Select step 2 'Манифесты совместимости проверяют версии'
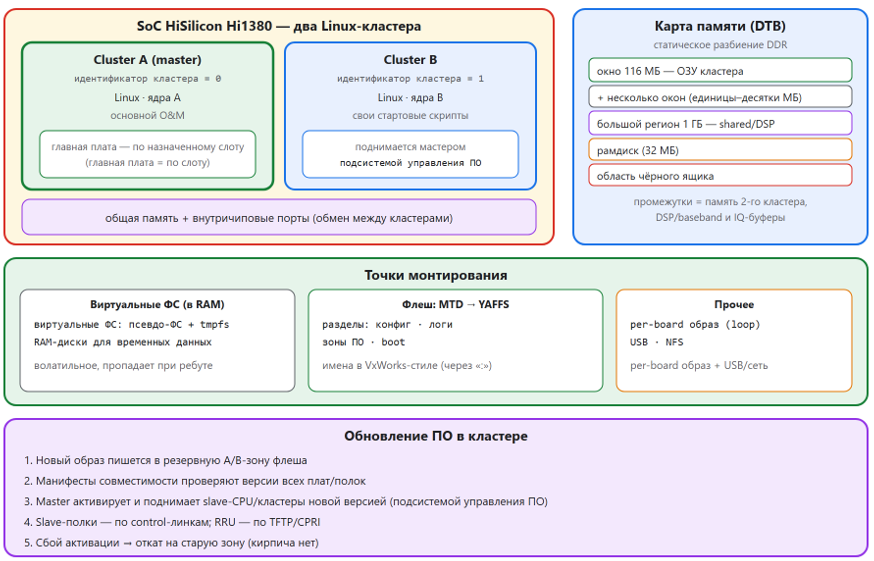This screenshot has width=874, height=561. 195,481
